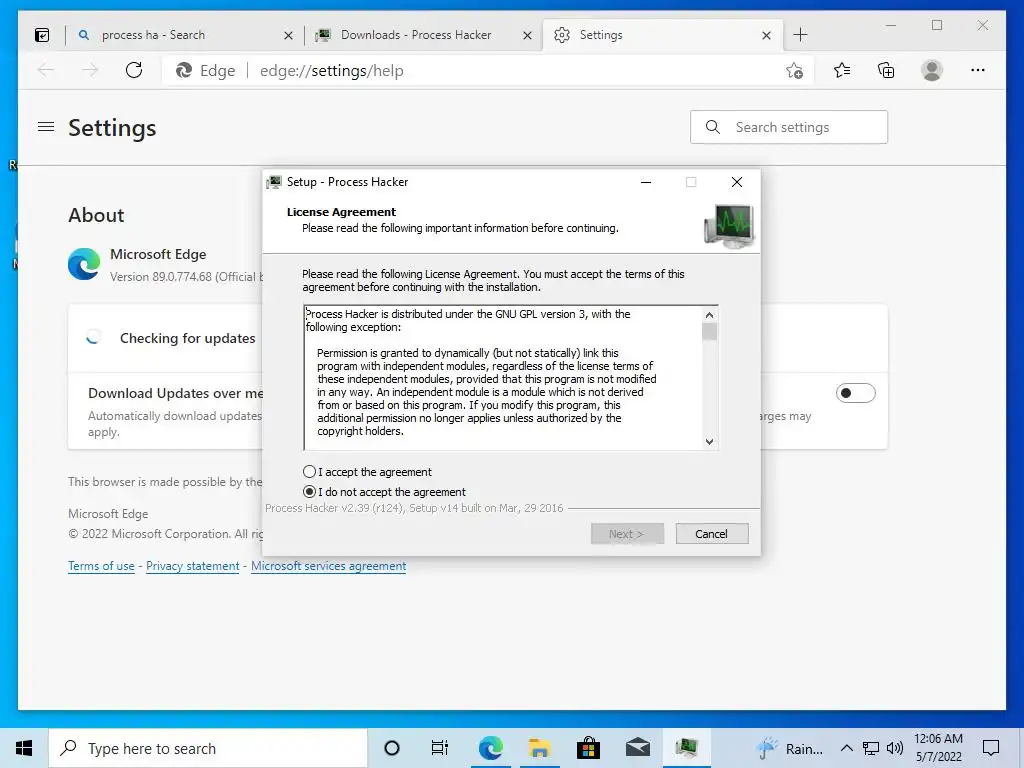Open volume control tray icon

(895, 748)
